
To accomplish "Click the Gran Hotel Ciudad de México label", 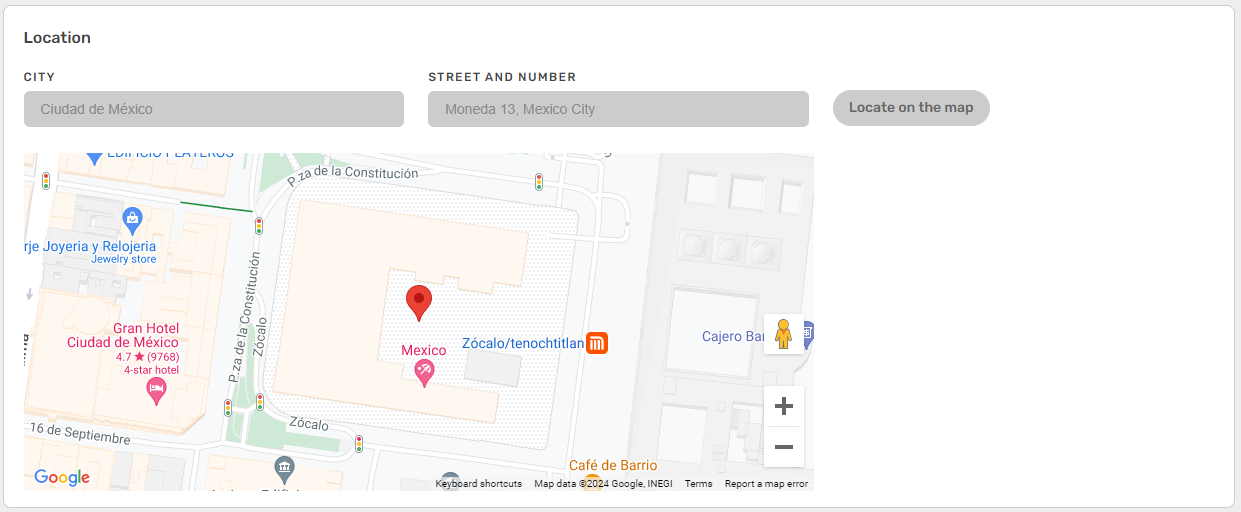I will coord(123,336).
